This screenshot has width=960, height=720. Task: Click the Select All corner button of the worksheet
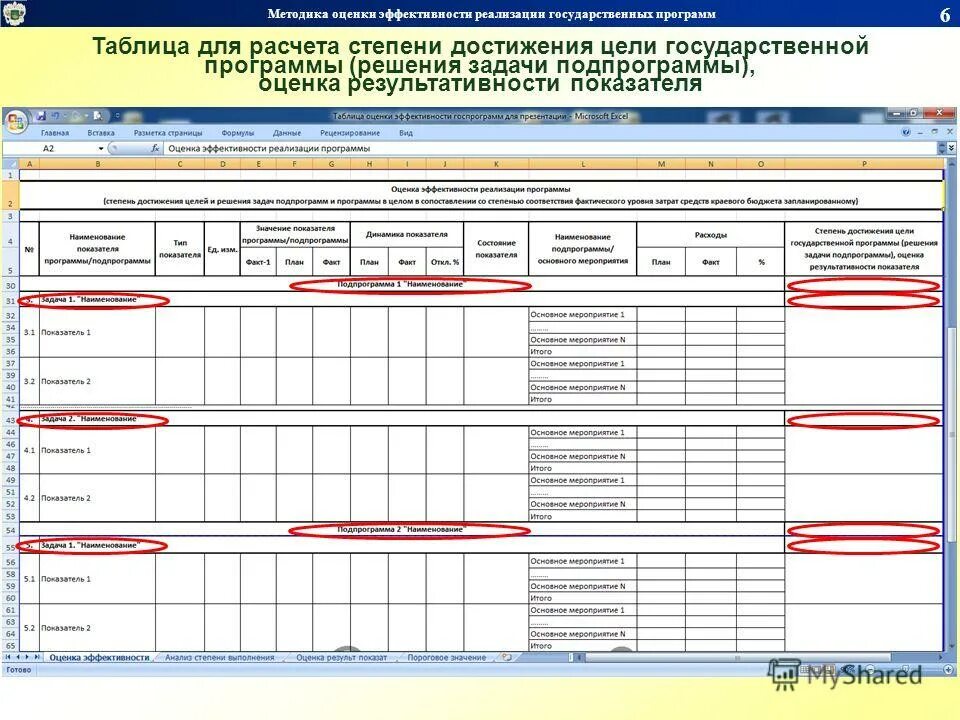pyautogui.click(x=11, y=163)
